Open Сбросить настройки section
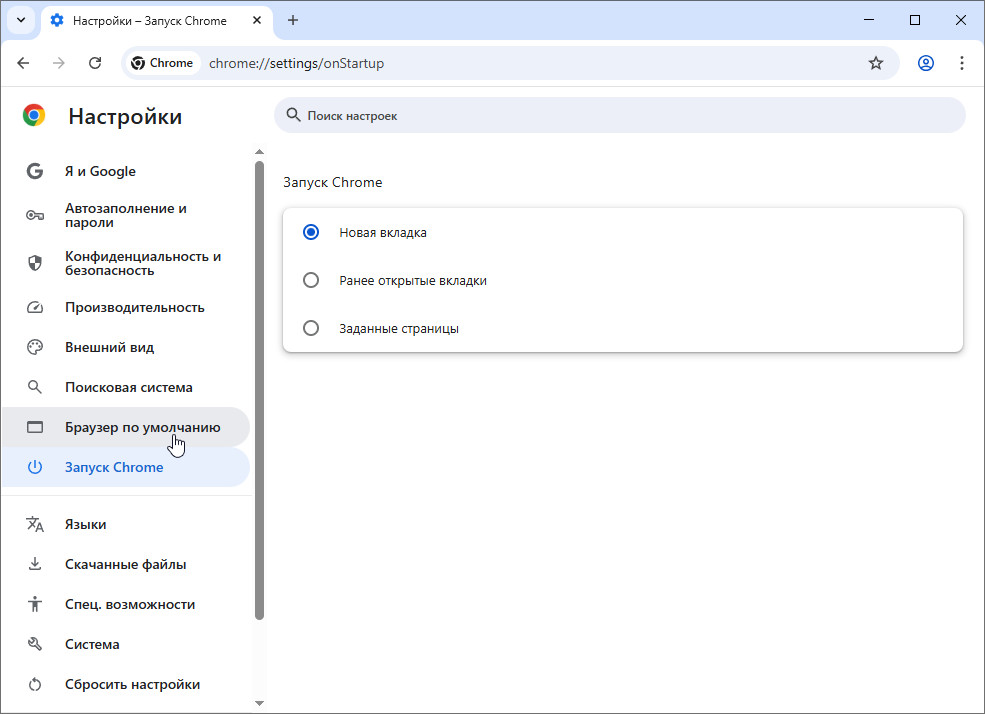 (132, 684)
